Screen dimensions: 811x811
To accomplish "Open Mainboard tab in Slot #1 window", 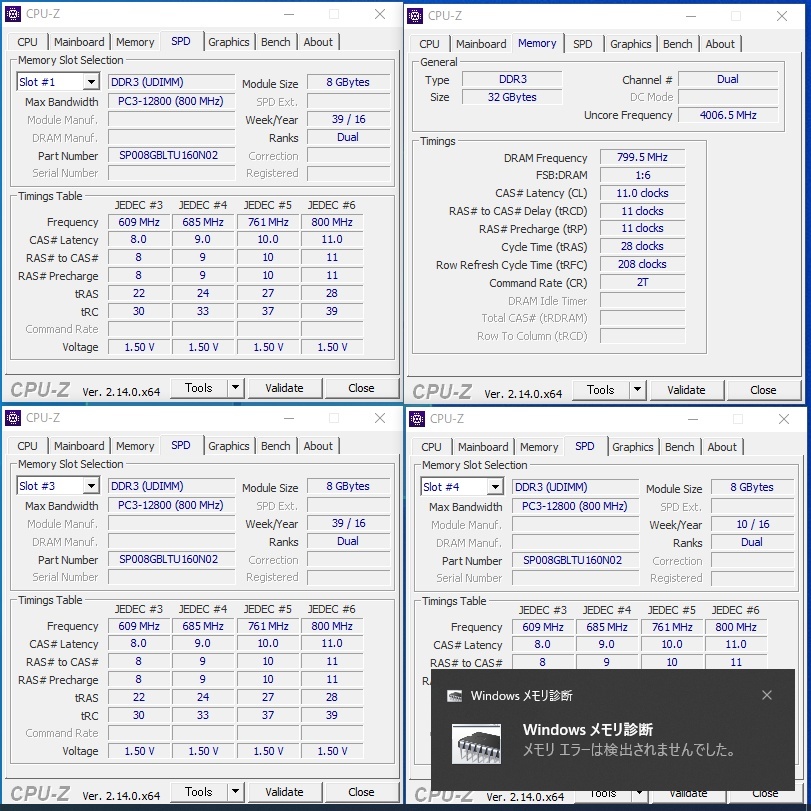I will 79,42.
